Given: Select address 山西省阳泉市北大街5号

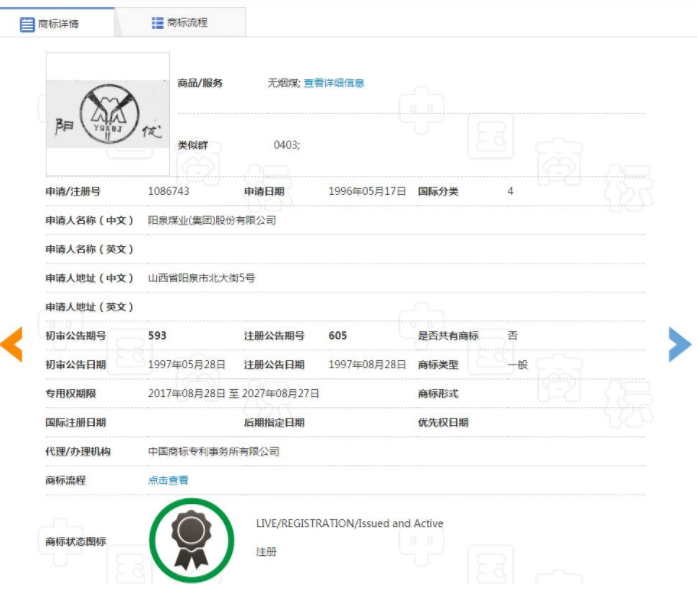Looking at the screenshot, I should (x=201, y=278).
